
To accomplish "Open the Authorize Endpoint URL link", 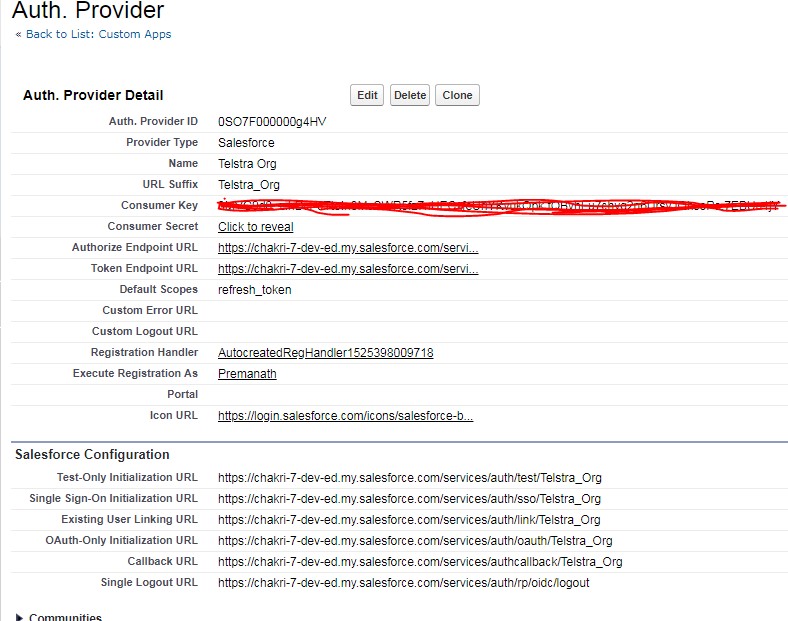I will click(348, 248).
